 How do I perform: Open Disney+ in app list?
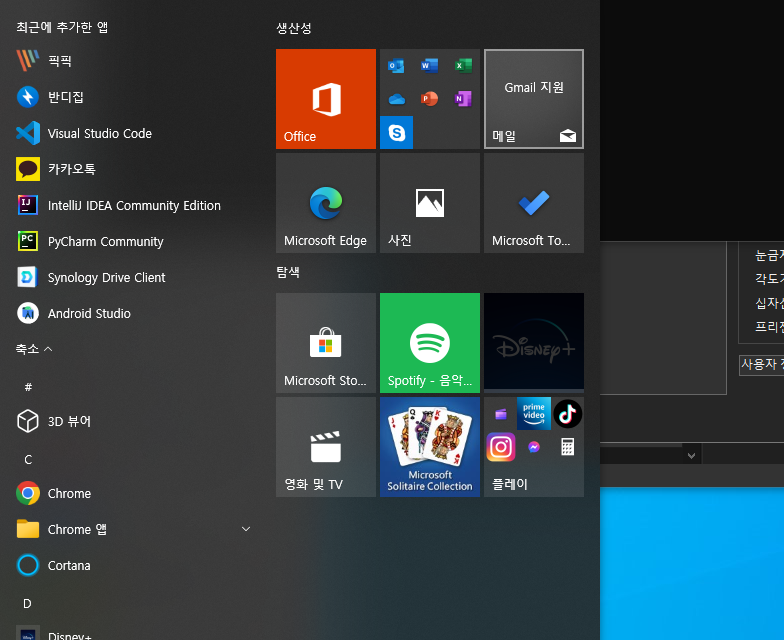[x=133, y=632]
